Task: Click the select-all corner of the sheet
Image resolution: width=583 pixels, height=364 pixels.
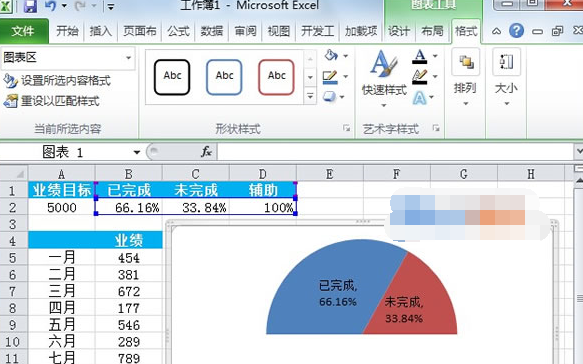Action: 14,174
